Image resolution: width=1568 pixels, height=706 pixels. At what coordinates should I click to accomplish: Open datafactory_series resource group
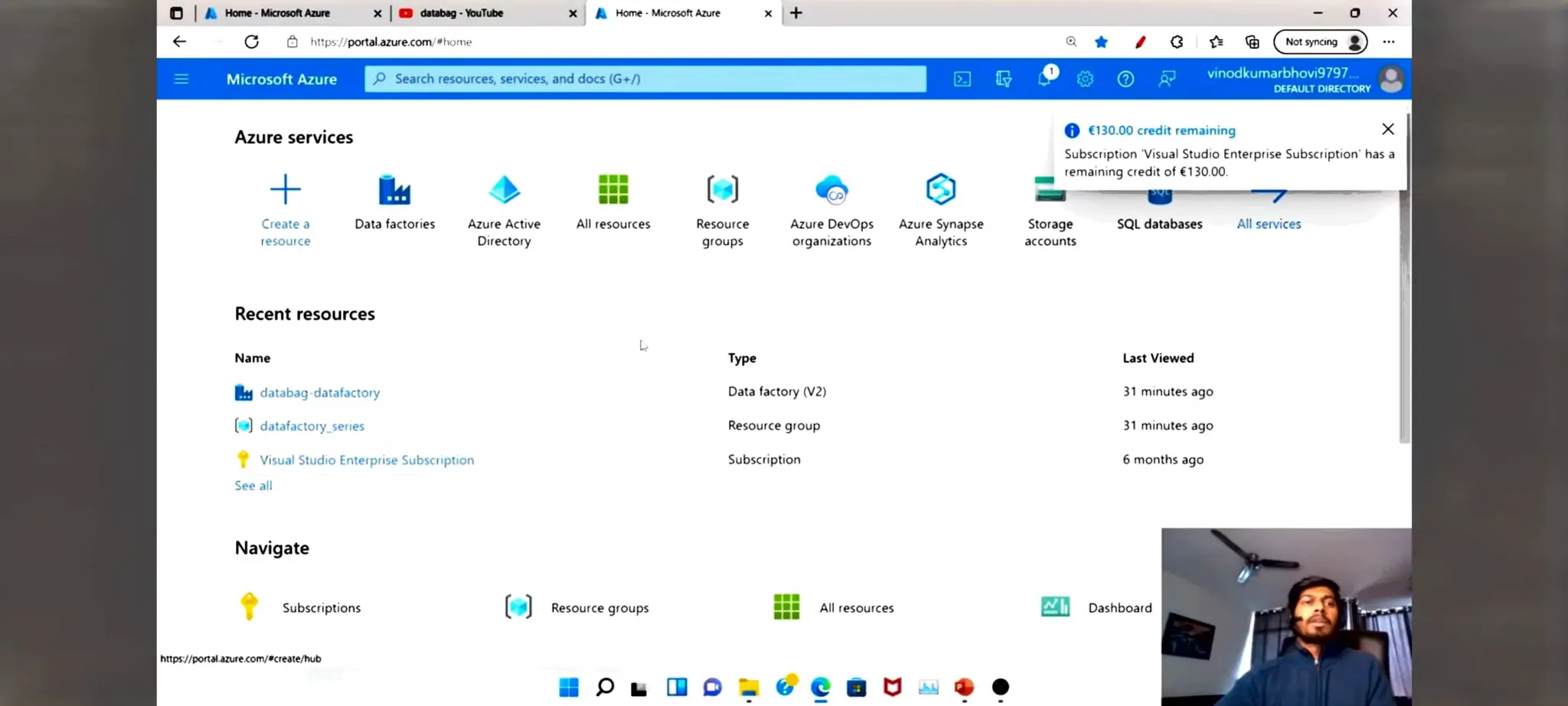click(312, 426)
